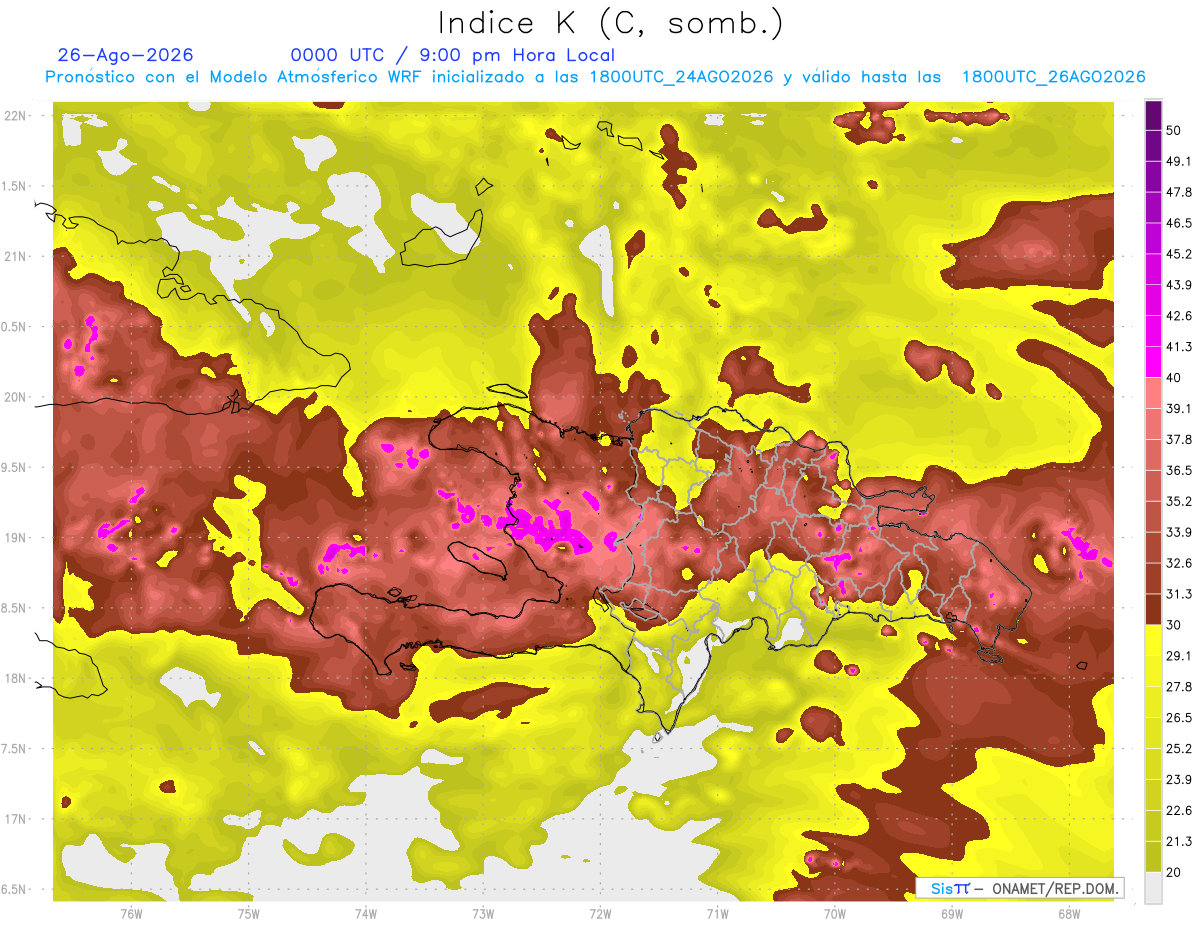Click the "35.2" colorbar label
Image resolution: width=1200 pixels, height=927 pixels.
1179,501
